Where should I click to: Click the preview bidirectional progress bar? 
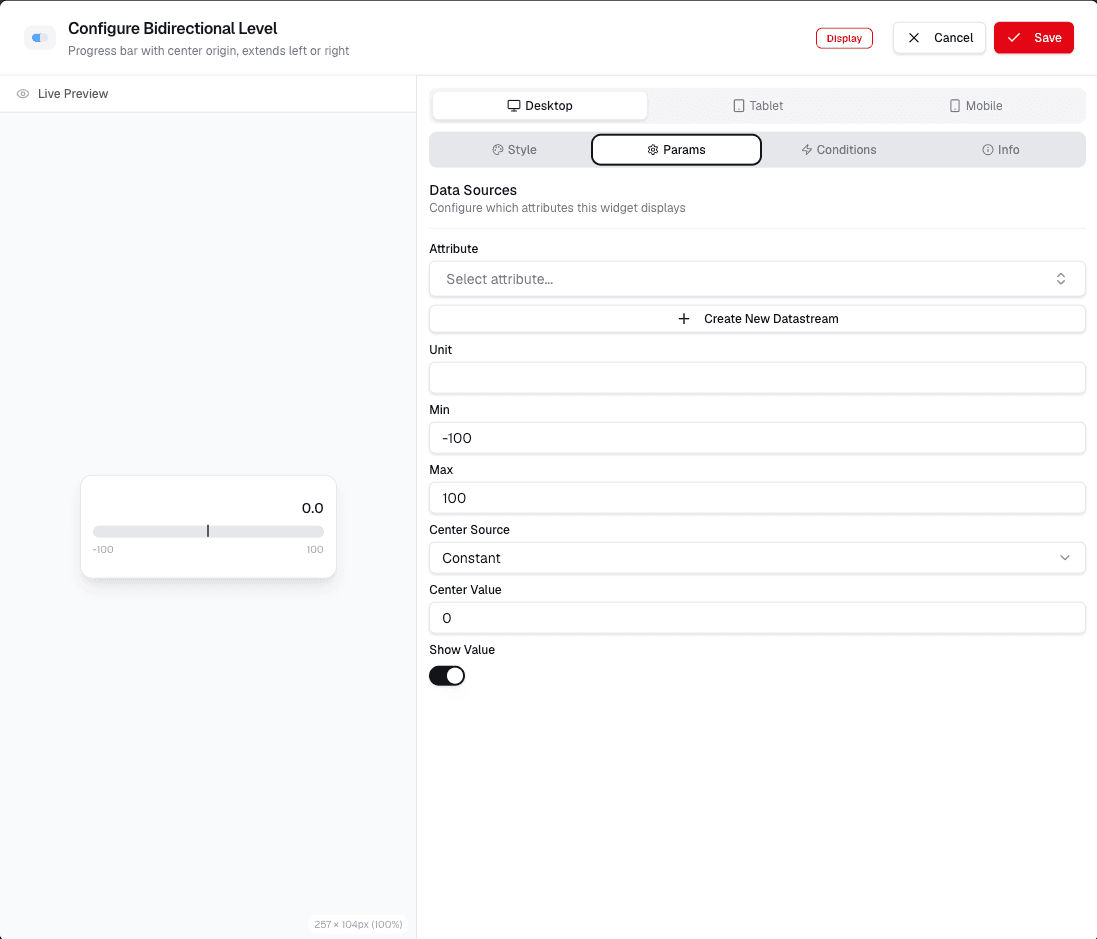(x=208, y=532)
